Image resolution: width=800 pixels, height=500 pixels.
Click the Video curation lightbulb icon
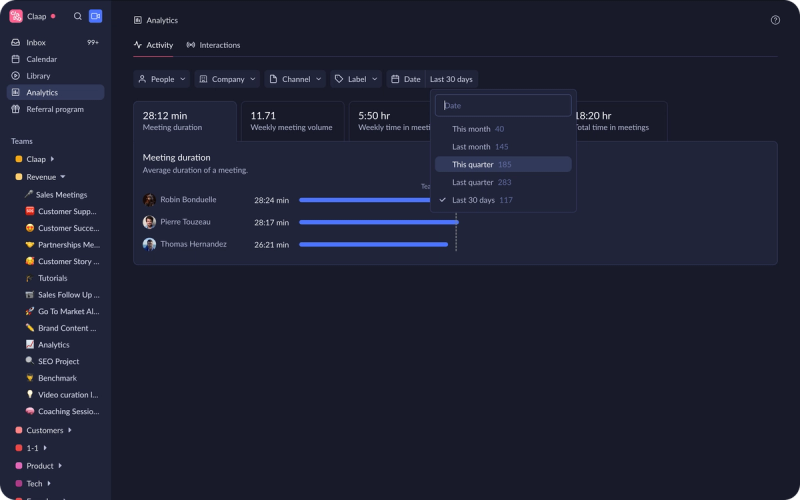click(30, 394)
